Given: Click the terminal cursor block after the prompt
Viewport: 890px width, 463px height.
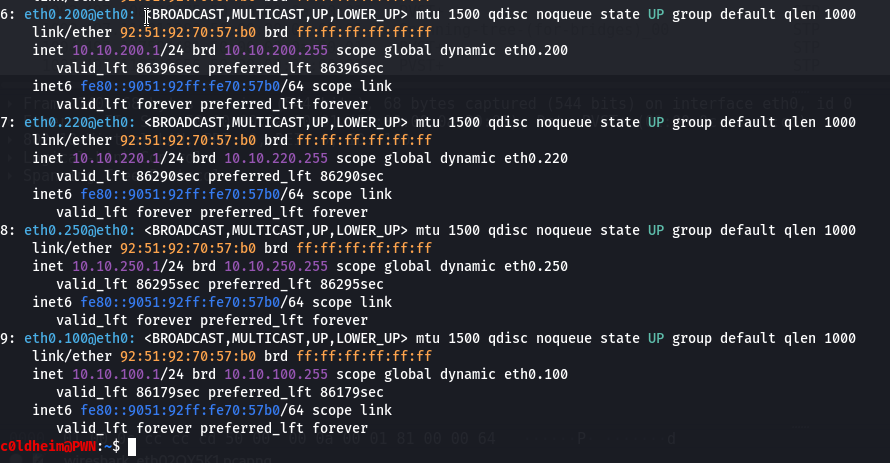Looking at the screenshot, I should click(x=132, y=445).
